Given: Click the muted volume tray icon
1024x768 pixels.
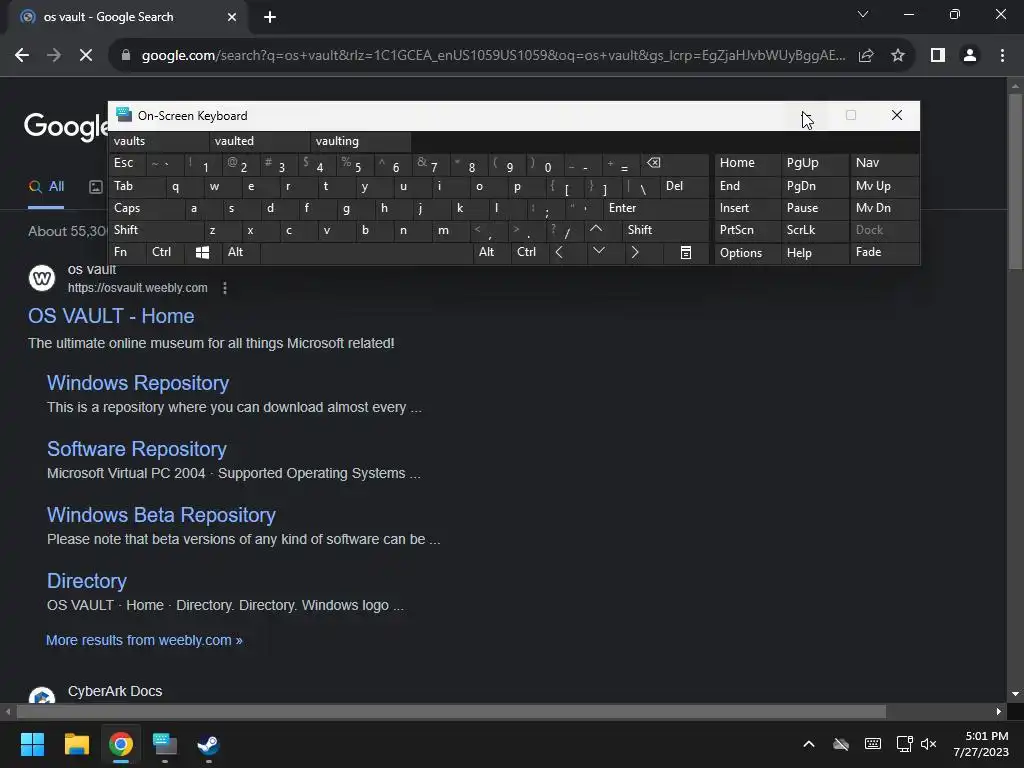Looking at the screenshot, I should click(x=928, y=744).
